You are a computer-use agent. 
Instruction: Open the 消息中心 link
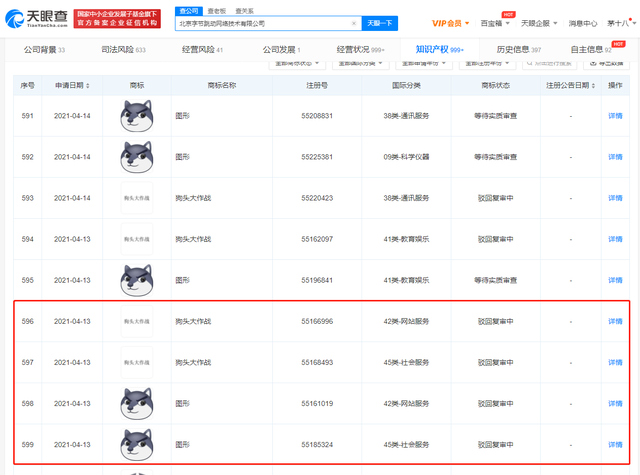click(x=582, y=23)
